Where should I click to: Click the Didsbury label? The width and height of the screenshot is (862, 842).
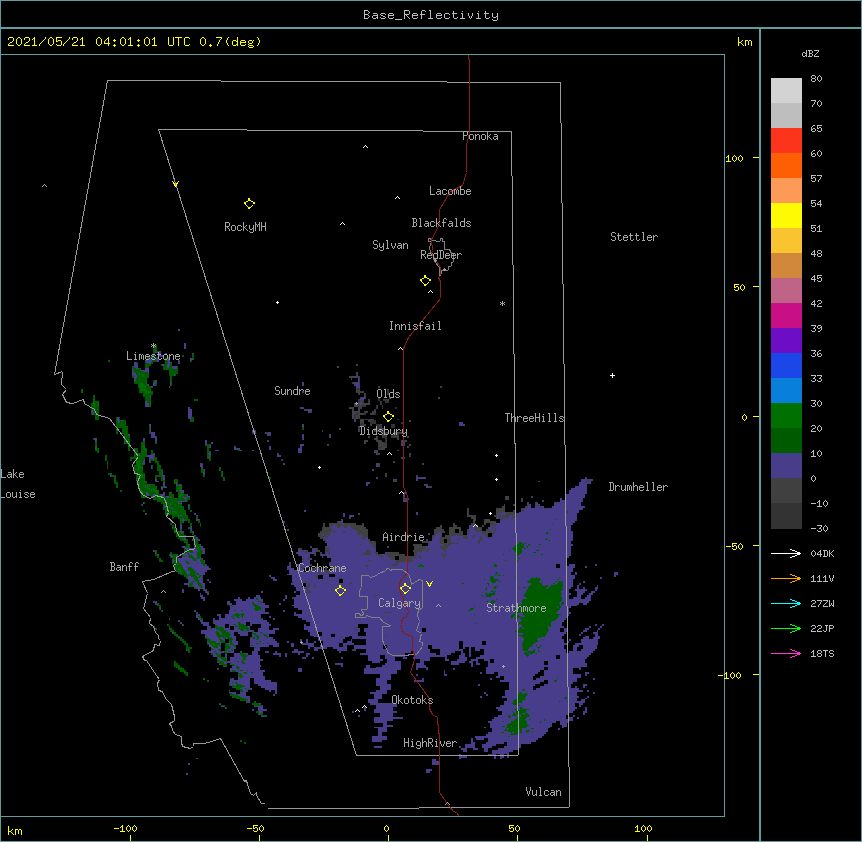click(383, 431)
